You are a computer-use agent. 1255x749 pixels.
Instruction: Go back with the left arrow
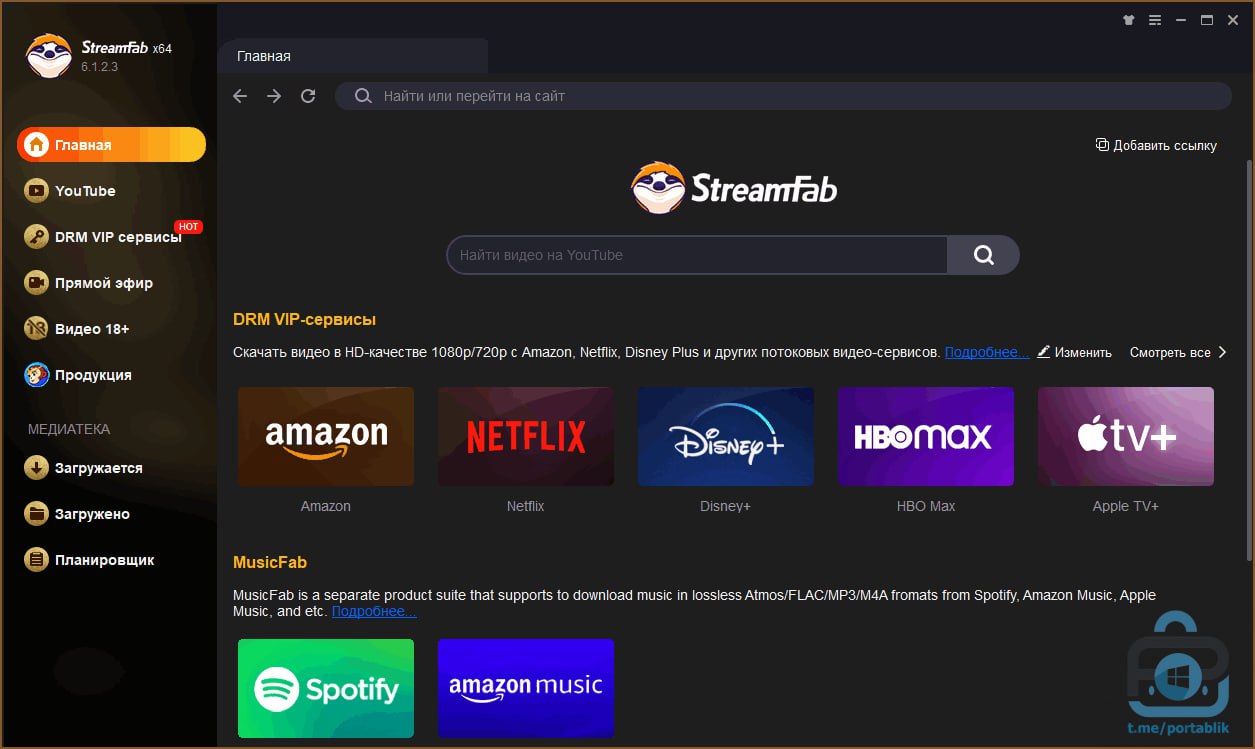pos(240,96)
